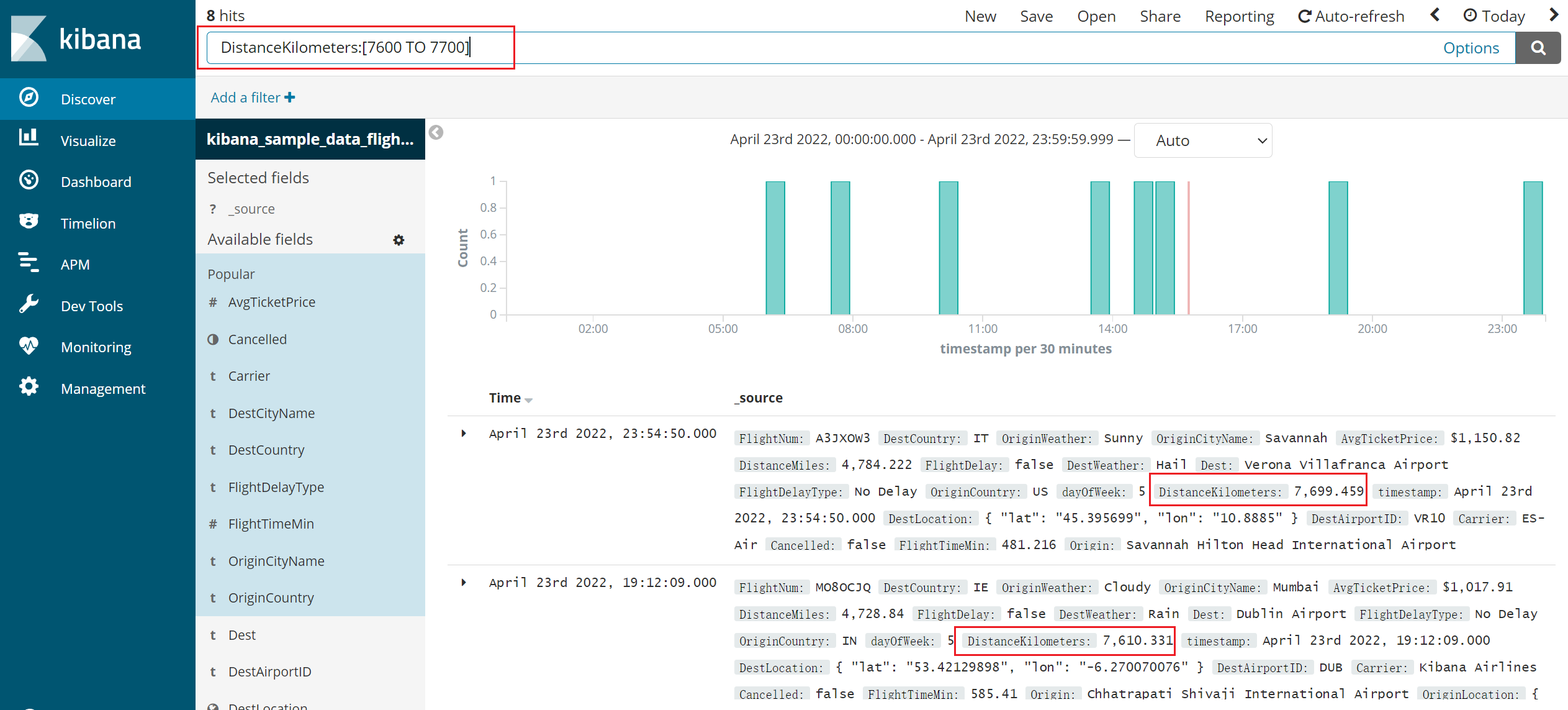The width and height of the screenshot is (1568, 710).
Task: Expand the 19:12:09 document row
Action: click(464, 583)
